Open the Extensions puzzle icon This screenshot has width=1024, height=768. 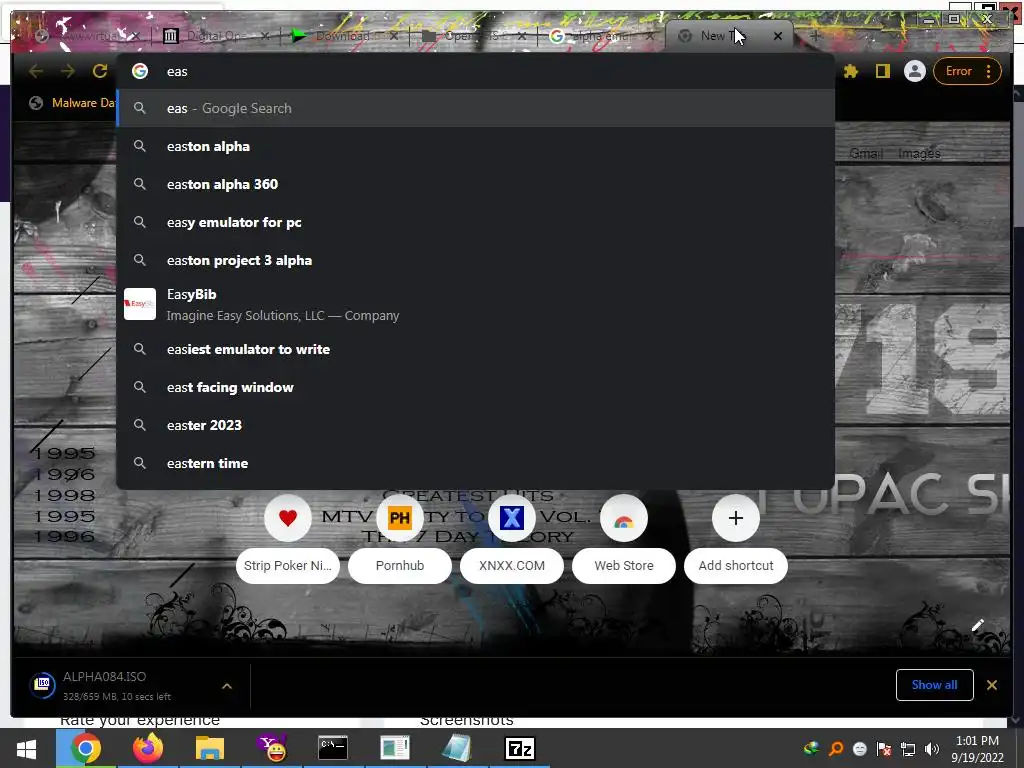coord(850,71)
